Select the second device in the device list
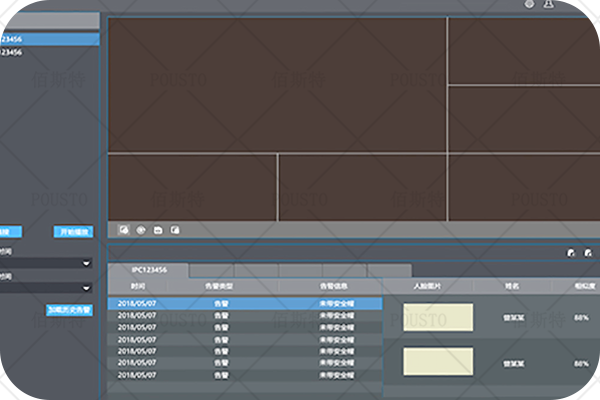The width and height of the screenshot is (600, 400). point(30,52)
